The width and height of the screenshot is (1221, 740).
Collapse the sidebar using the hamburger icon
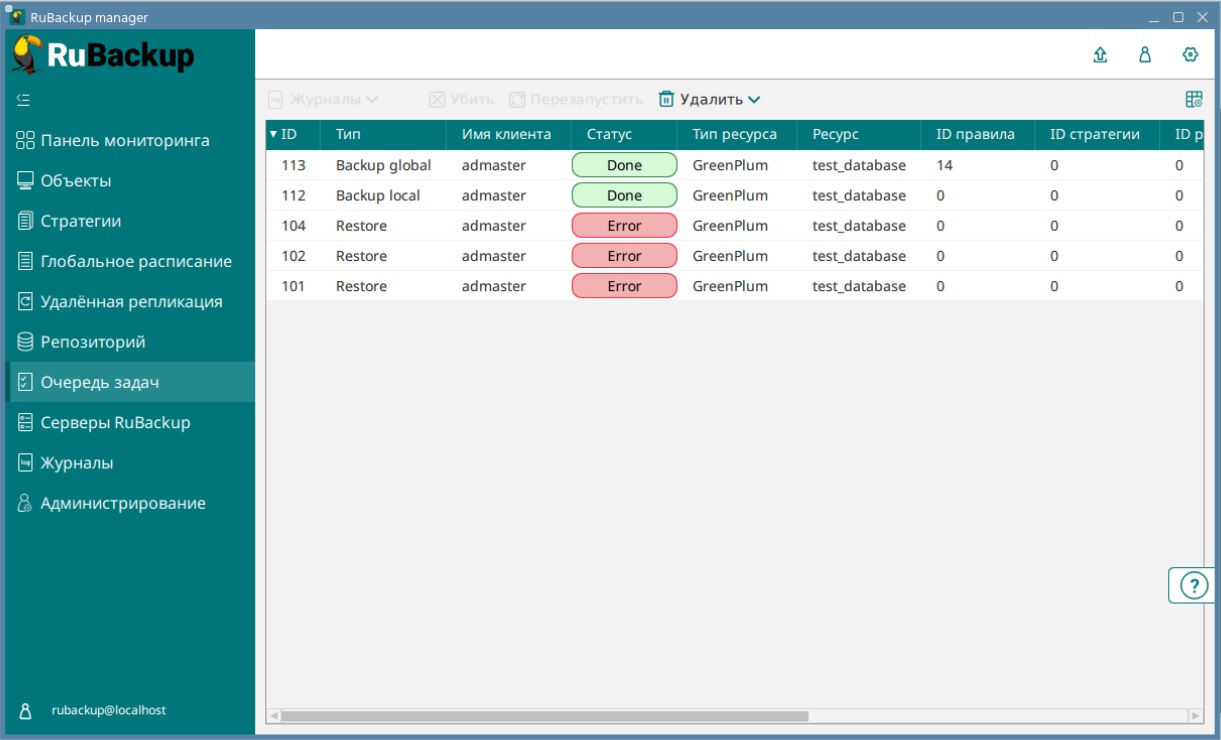click(x=24, y=100)
